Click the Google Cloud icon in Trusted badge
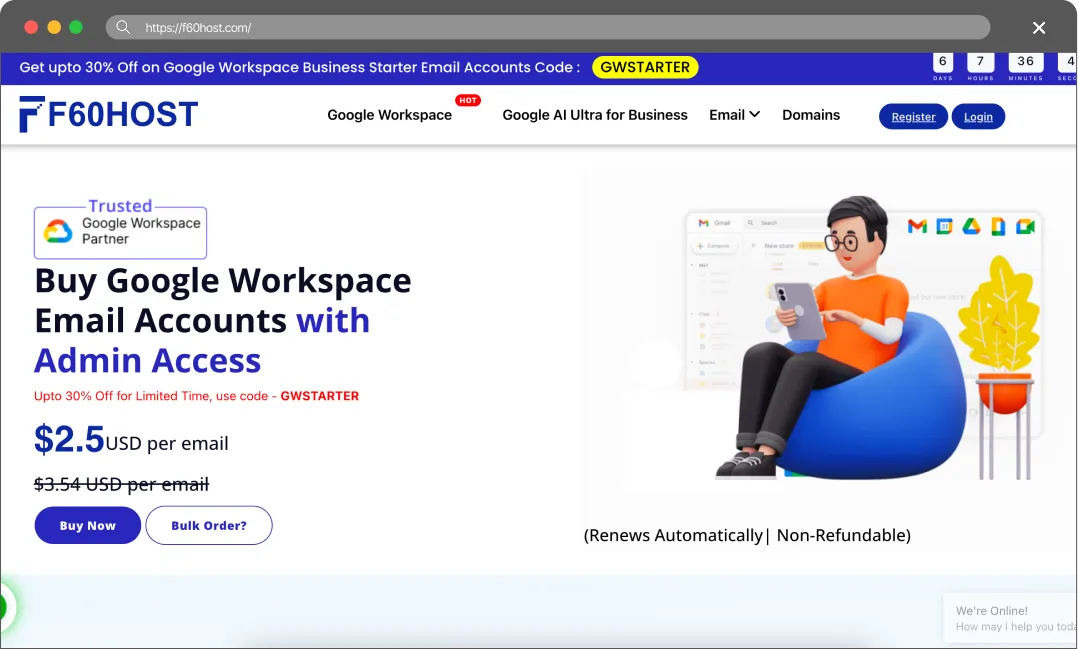The width and height of the screenshot is (1078, 649). point(58,231)
